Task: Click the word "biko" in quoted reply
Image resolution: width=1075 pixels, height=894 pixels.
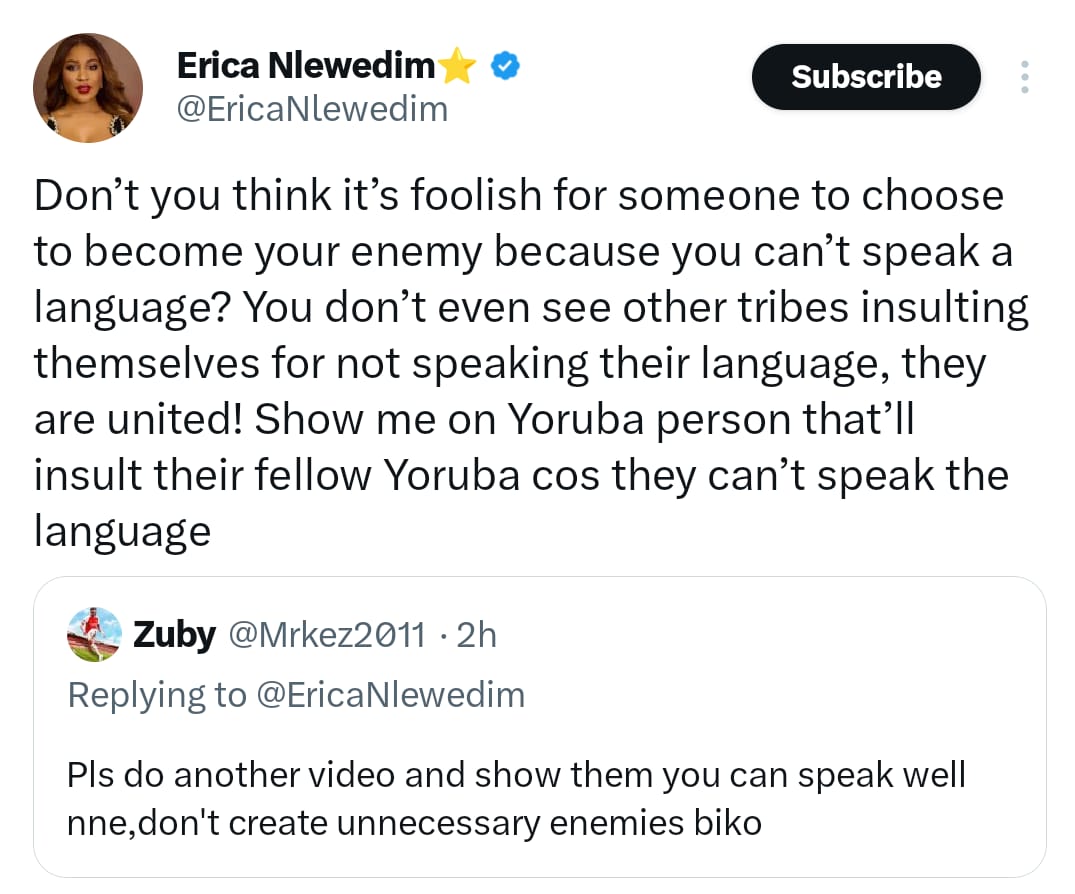Action: click(x=727, y=823)
